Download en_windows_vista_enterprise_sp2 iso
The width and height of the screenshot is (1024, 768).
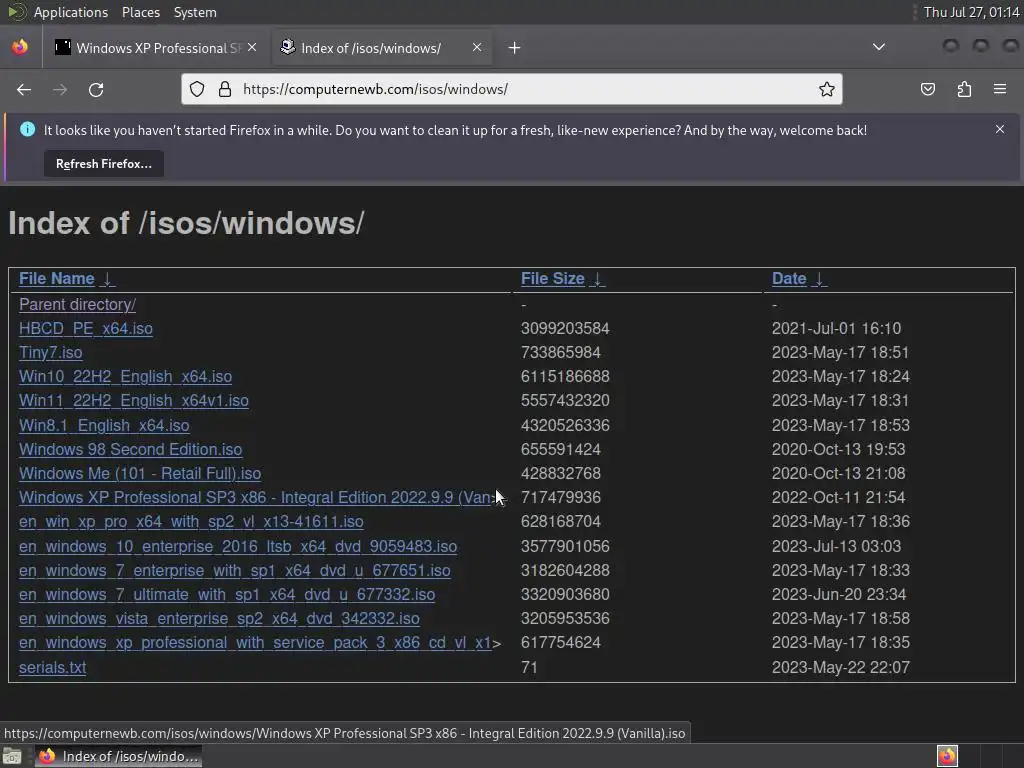(x=219, y=618)
